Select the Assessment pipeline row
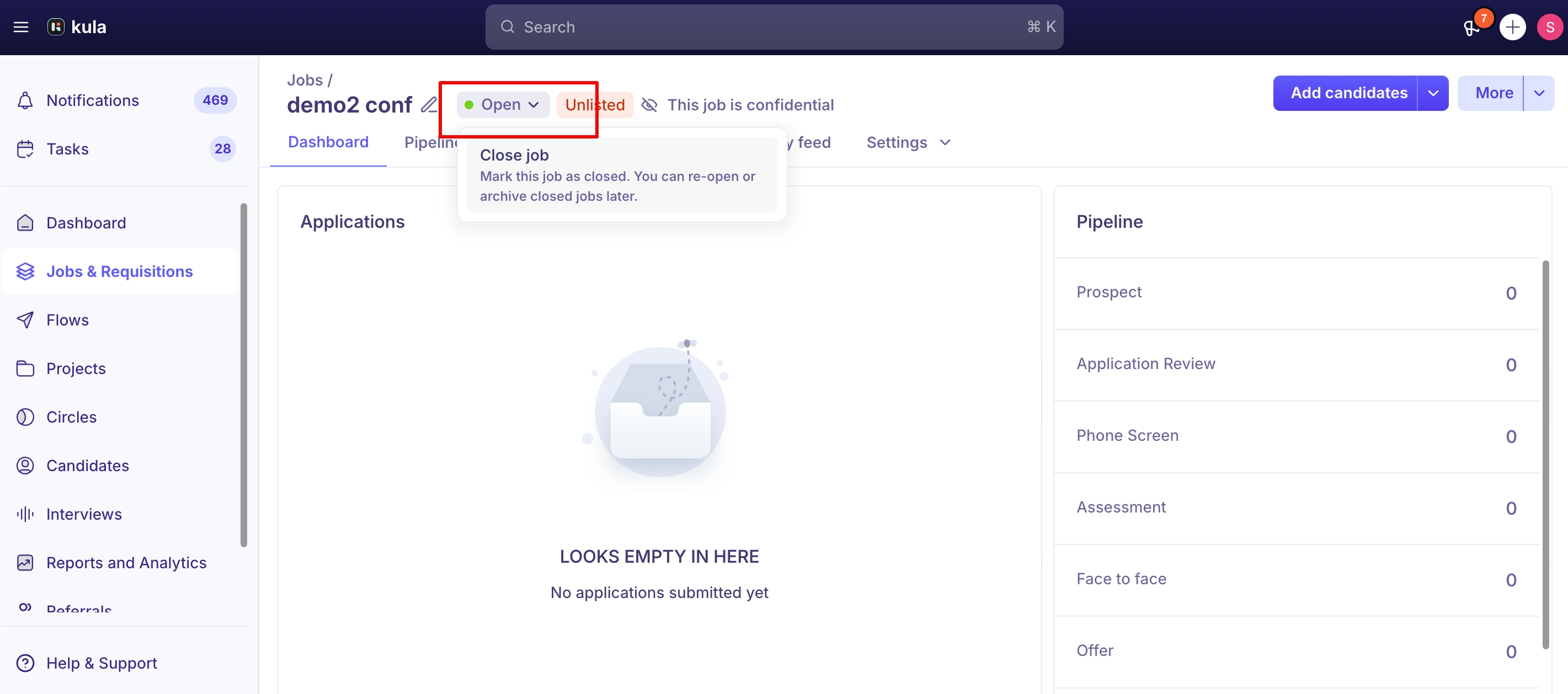 [x=1296, y=508]
